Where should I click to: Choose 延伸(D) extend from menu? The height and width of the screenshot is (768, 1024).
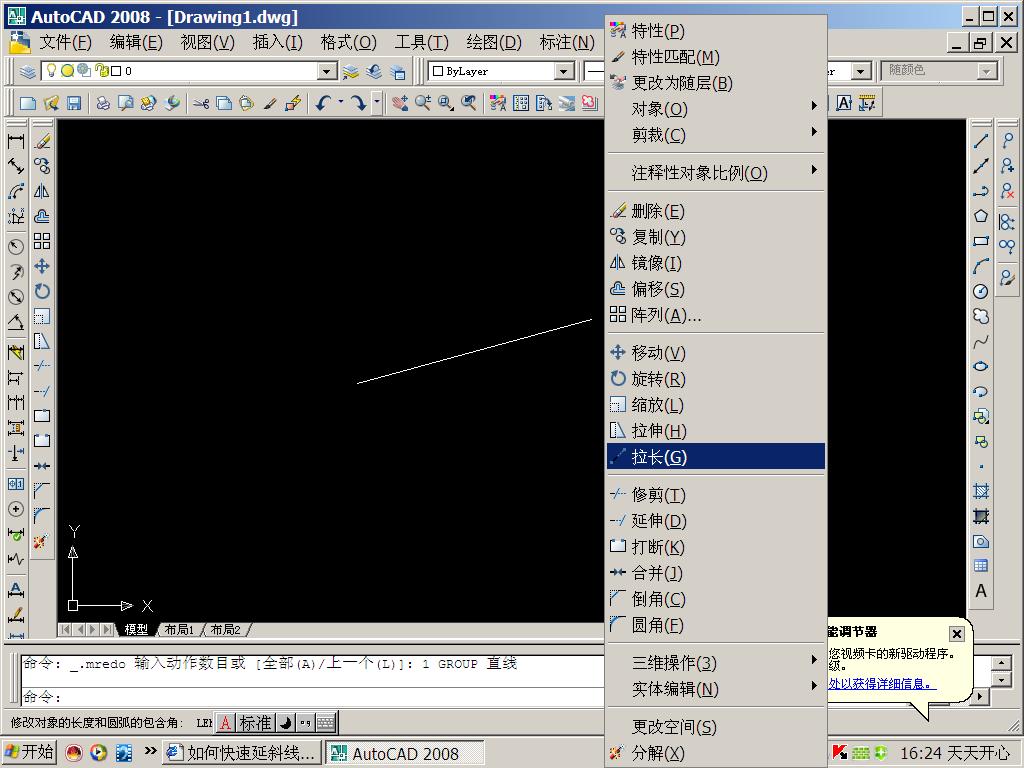click(716, 520)
